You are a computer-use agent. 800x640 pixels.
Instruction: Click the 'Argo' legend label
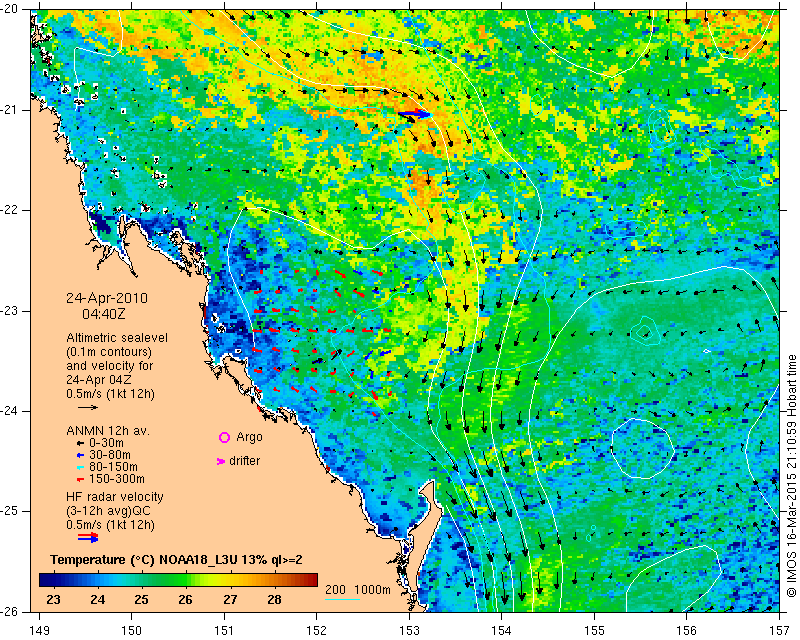[x=249, y=437]
